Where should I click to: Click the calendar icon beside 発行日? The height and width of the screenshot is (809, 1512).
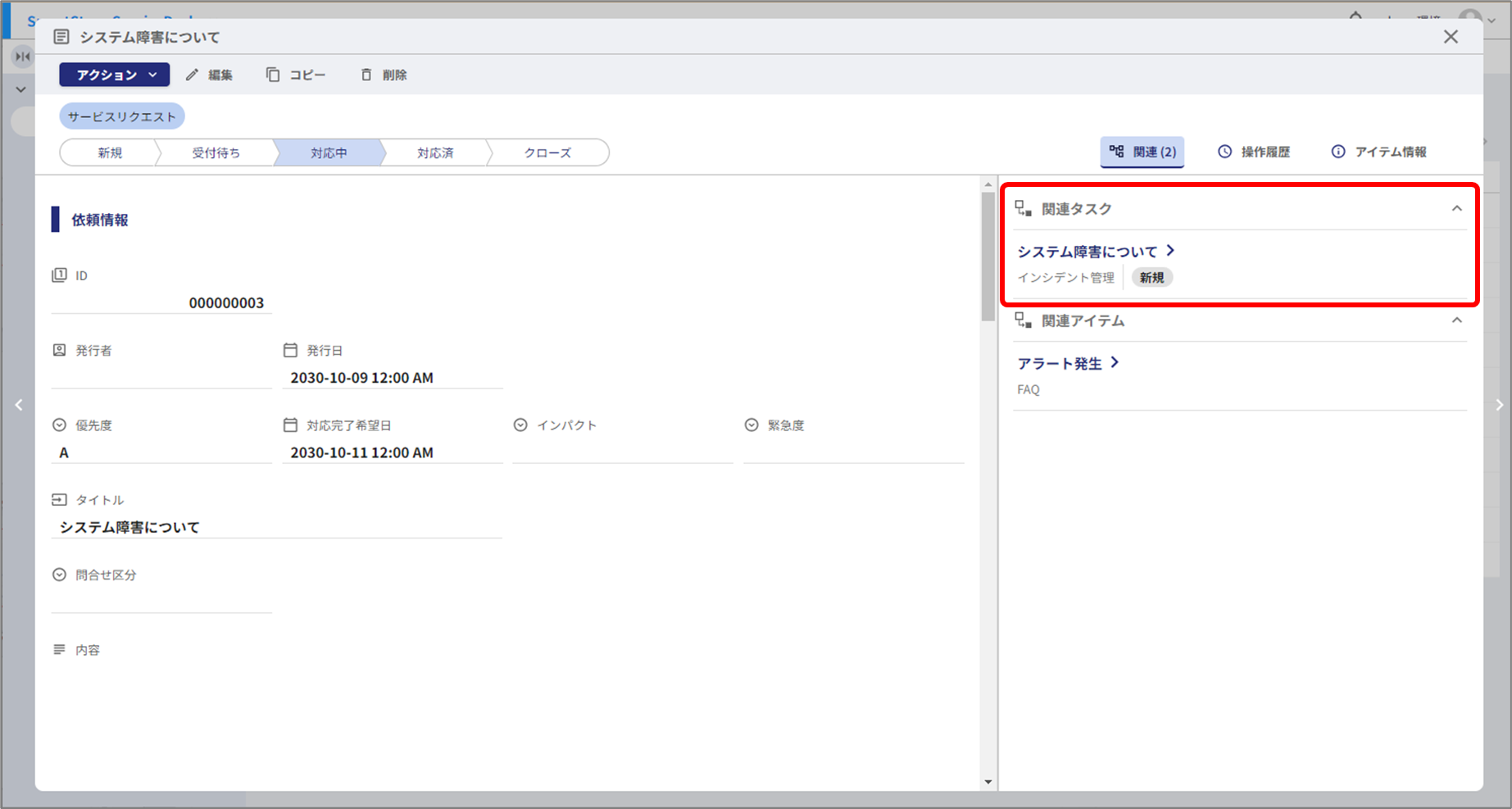pyautogui.click(x=290, y=350)
